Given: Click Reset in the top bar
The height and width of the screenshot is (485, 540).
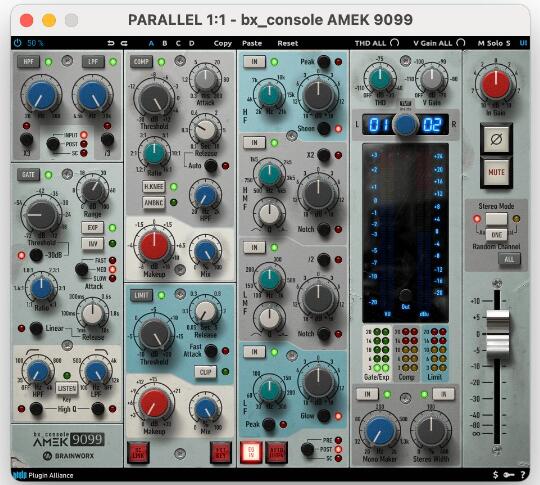Looking at the screenshot, I should click(x=288, y=43).
